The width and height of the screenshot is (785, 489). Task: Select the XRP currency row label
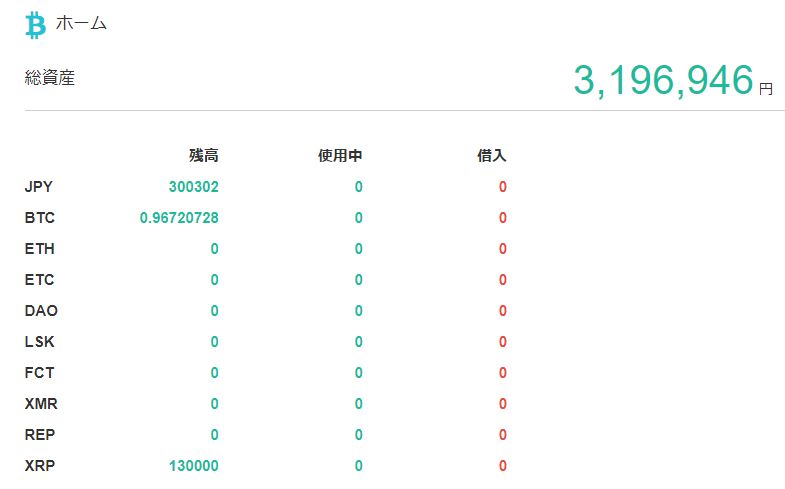click(x=39, y=466)
